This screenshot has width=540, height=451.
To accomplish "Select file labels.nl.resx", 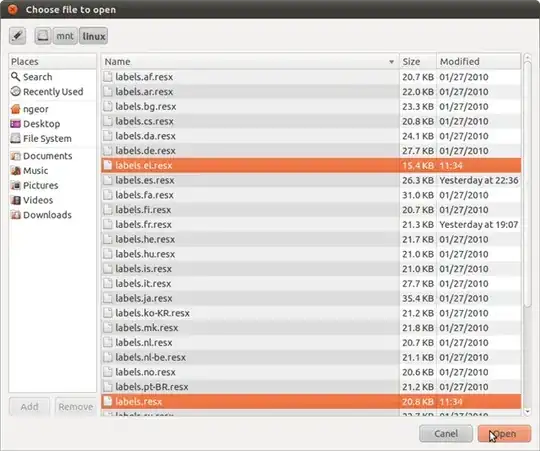I will tap(311, 343).
